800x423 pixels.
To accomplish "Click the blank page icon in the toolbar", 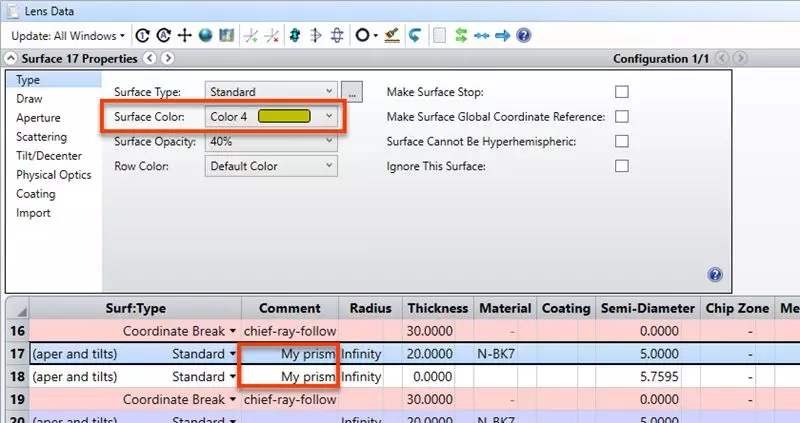I will coord(439,35).
